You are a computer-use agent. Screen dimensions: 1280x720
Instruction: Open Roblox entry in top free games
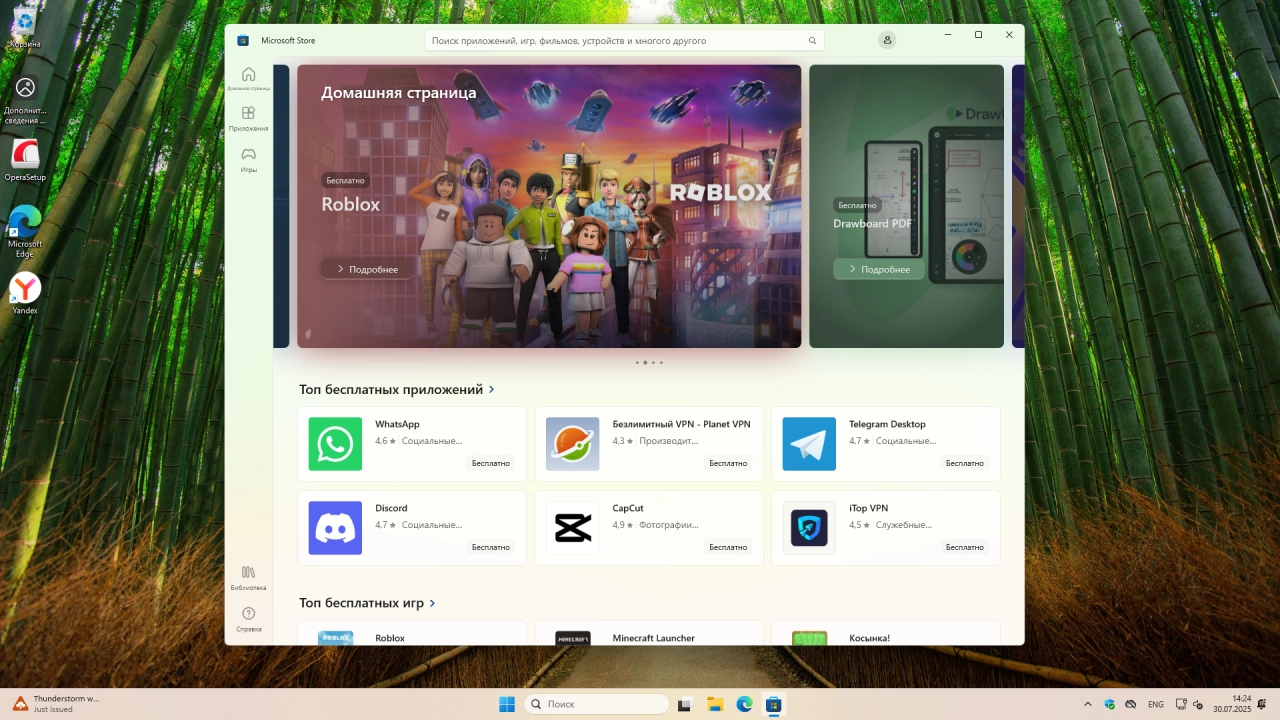click(x=412, y=633)
